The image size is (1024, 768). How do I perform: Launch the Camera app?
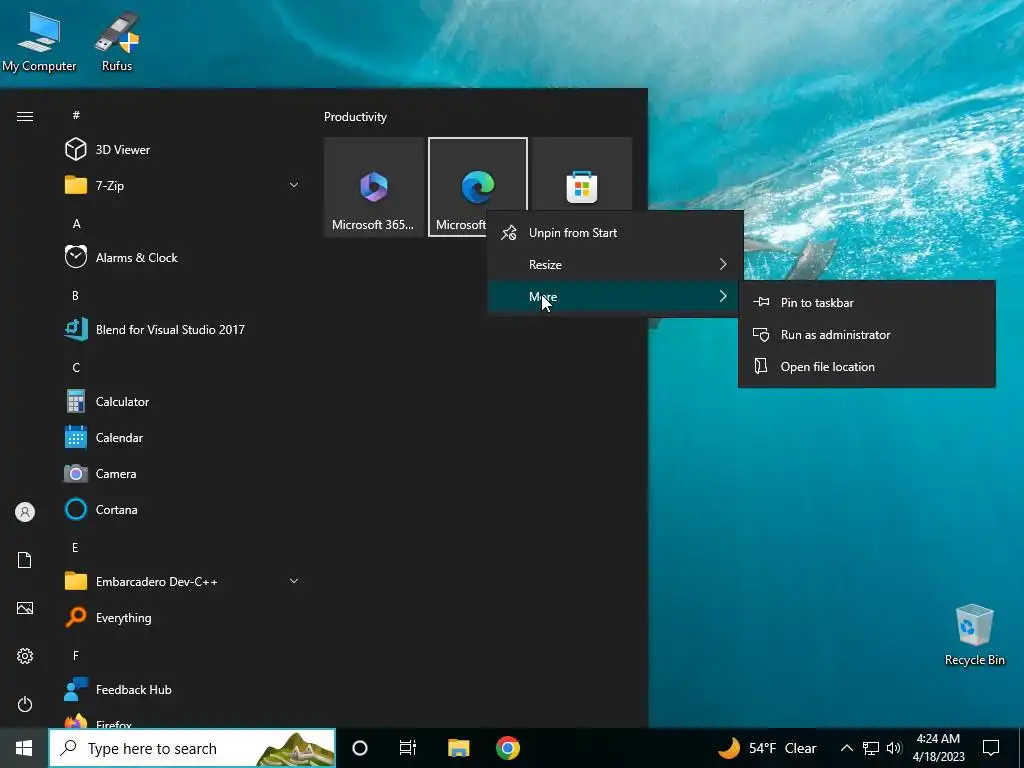[183, 473]
